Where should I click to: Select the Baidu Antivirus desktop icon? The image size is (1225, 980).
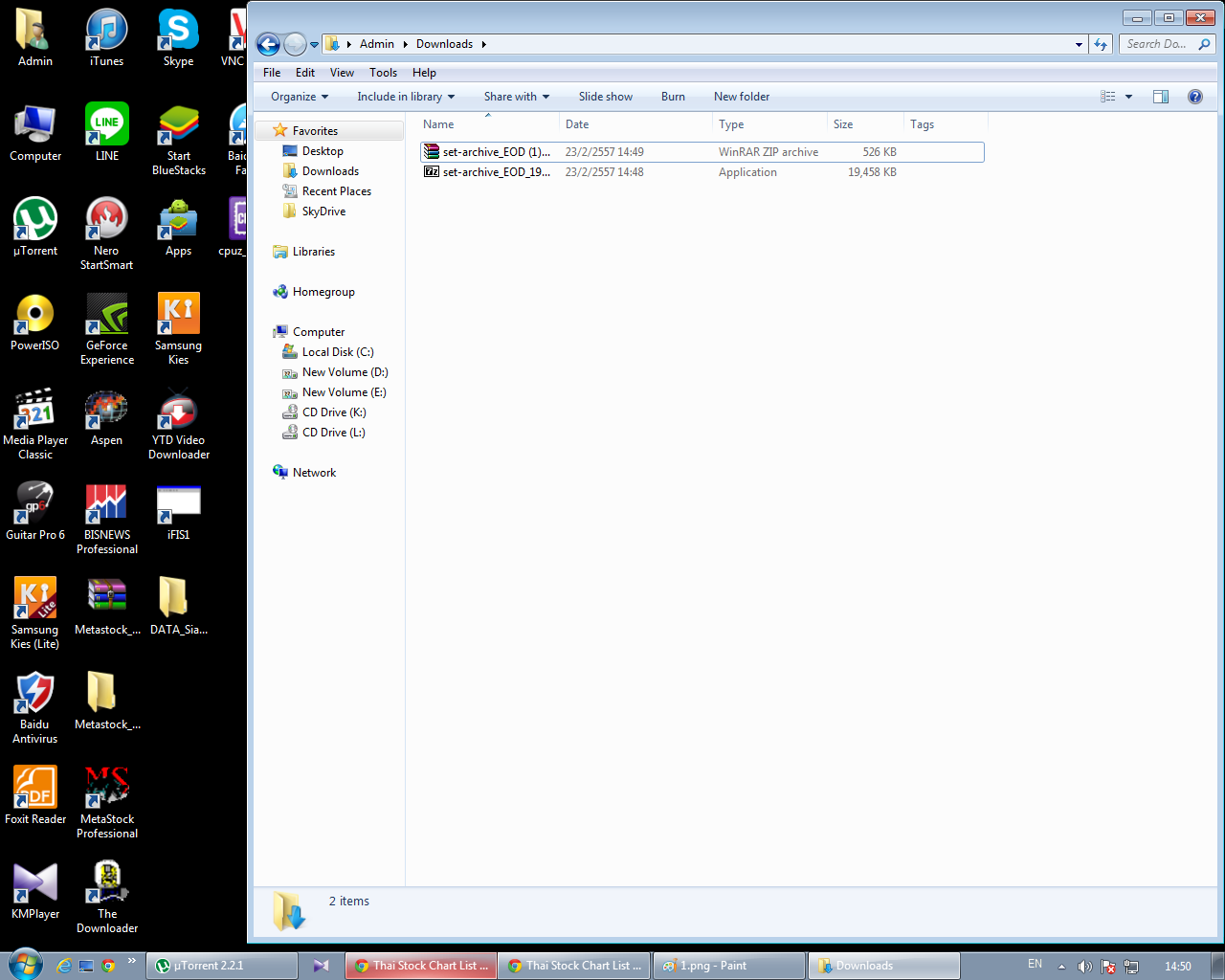pos(35,708)
